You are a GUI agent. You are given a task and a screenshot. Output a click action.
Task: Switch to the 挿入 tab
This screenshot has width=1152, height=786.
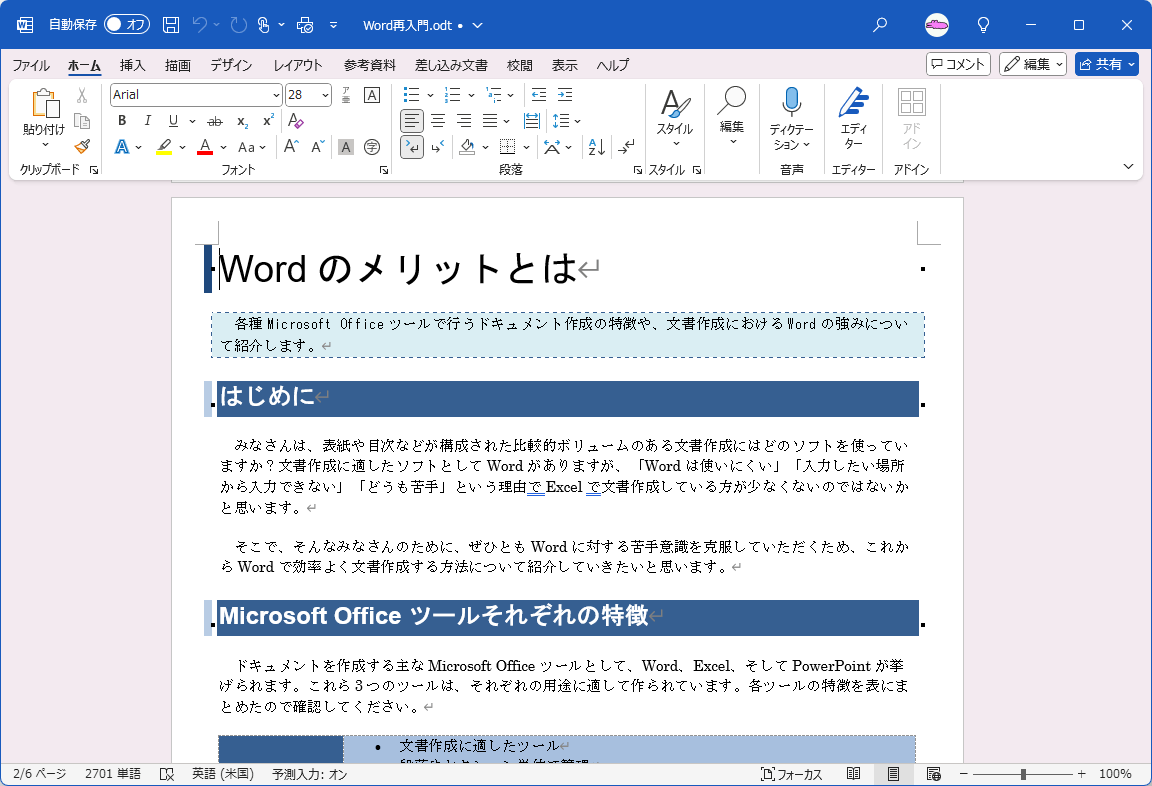[132, 65]
